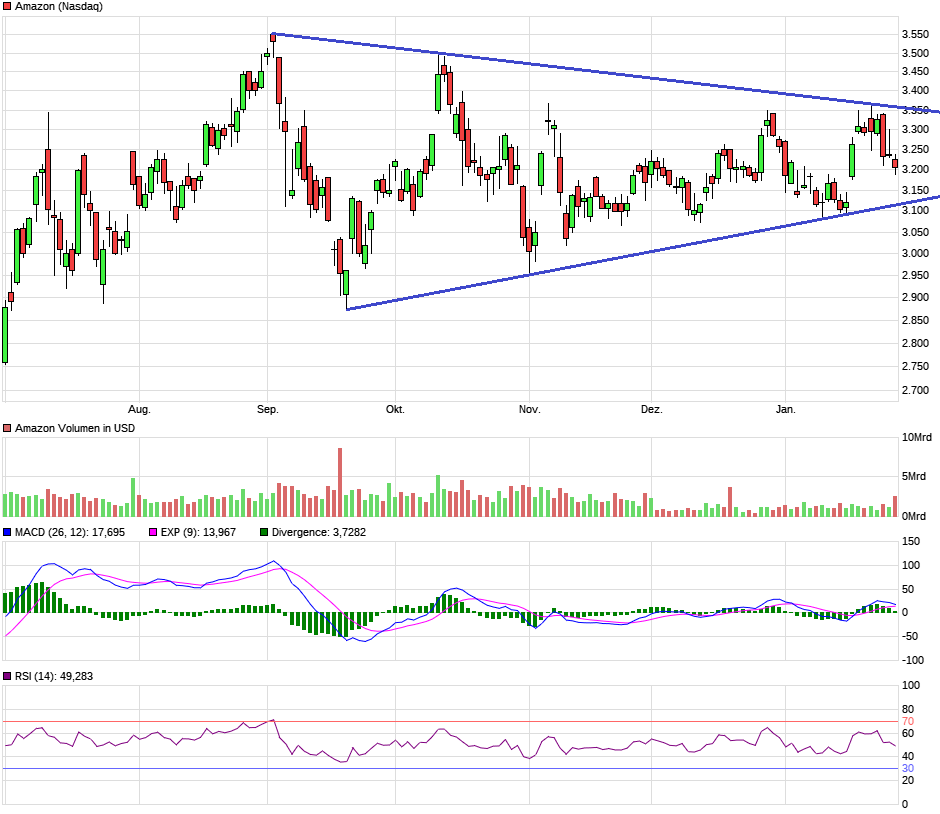Click the red Amazon (Nasdaq) legend square

point(7,7)
